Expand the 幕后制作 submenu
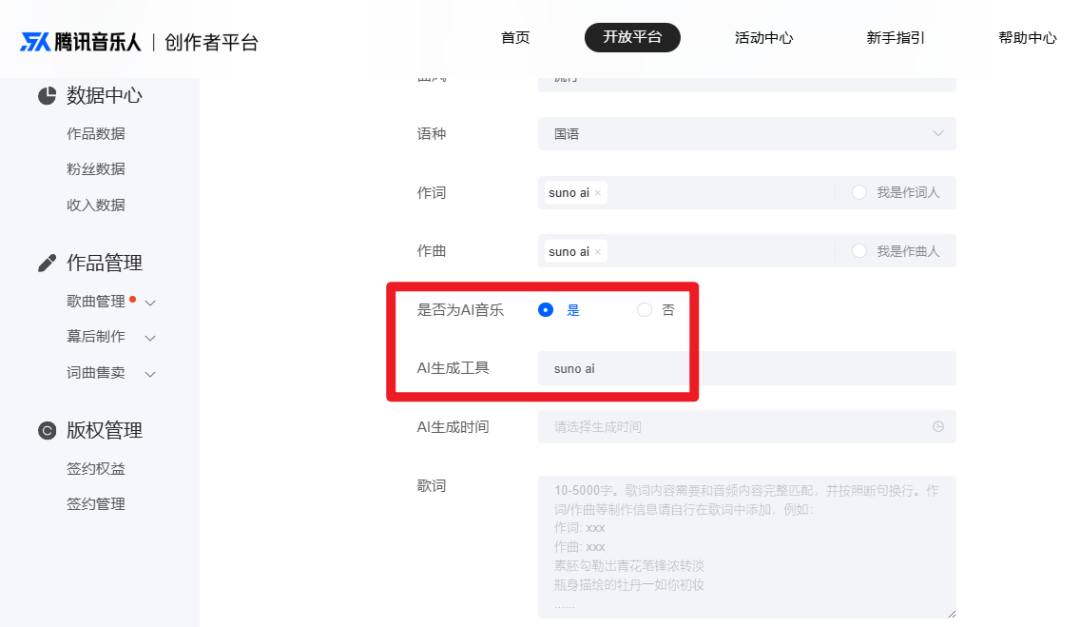The width and height of the screenshot is (1080, 627). pos(151,338)
